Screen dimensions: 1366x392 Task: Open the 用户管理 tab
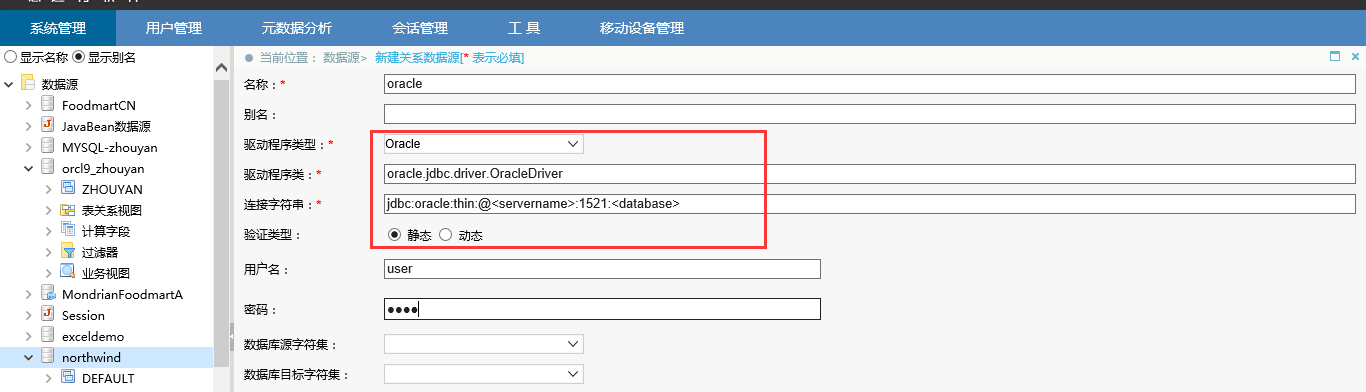[174, 28]
